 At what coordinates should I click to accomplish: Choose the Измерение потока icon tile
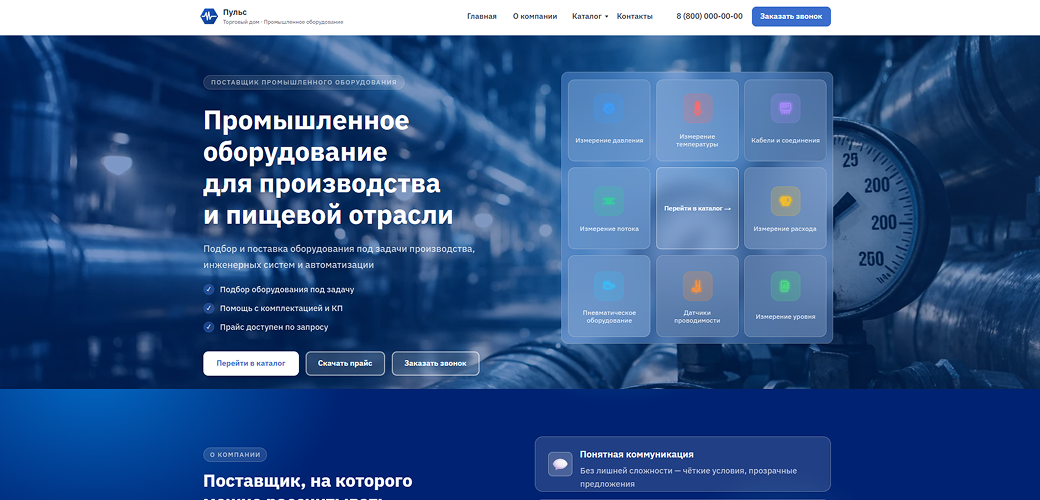click(x=609, y=201)
